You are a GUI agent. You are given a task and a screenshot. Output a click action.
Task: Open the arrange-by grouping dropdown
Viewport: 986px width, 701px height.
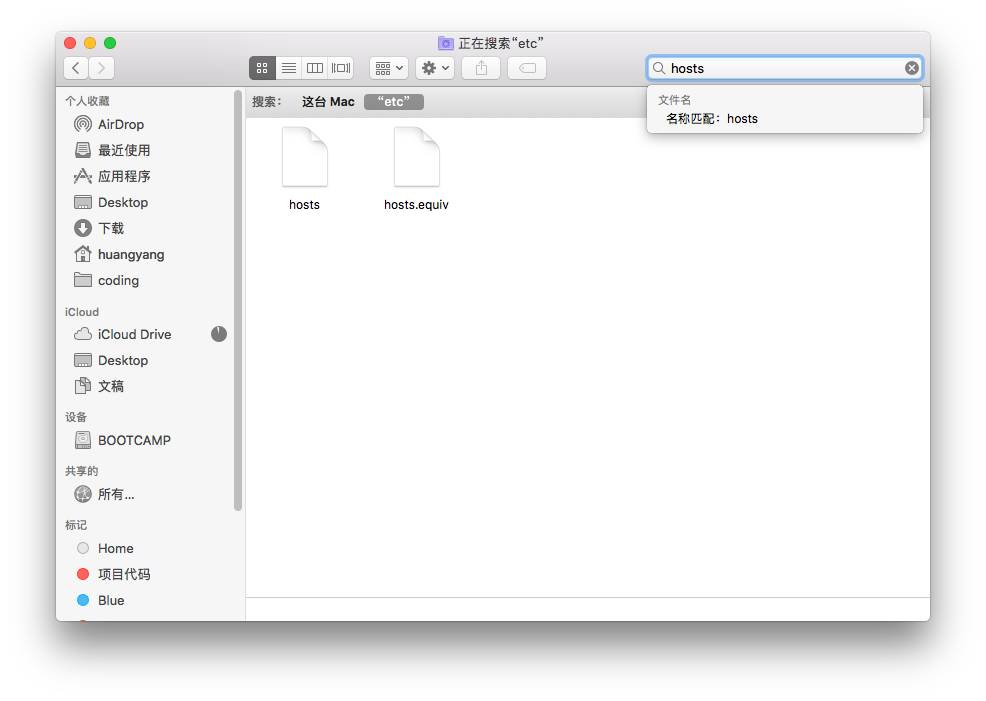(388, 68)
